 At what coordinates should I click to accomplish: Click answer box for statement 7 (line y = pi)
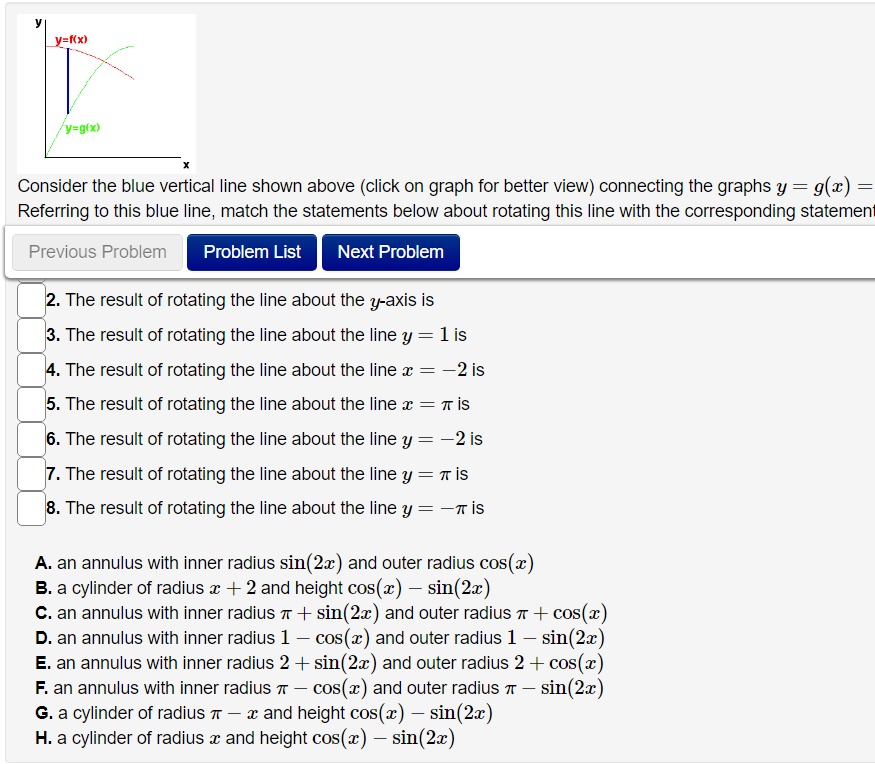(x=30, y=473)
